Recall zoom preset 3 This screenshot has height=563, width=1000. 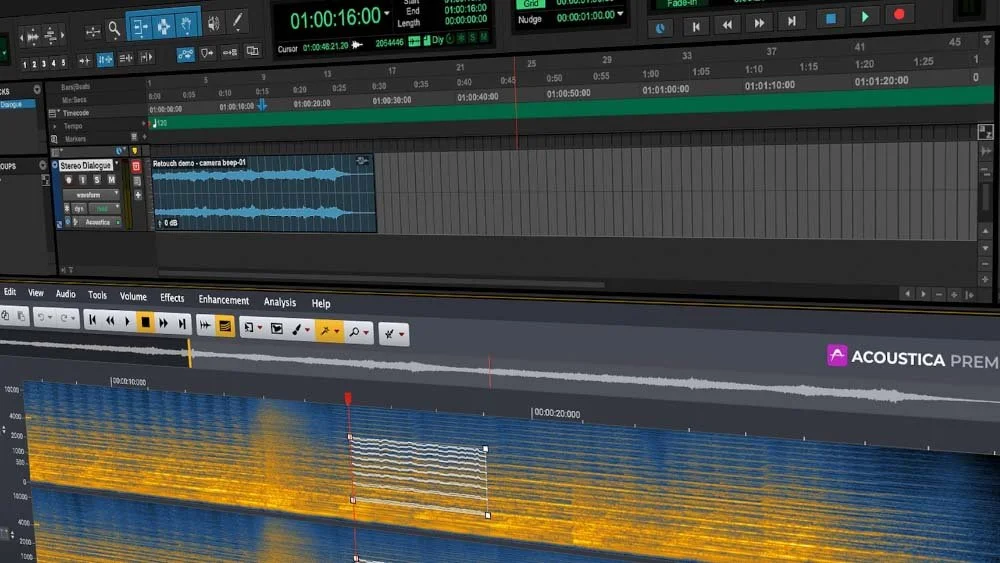(x=43, y=64)
